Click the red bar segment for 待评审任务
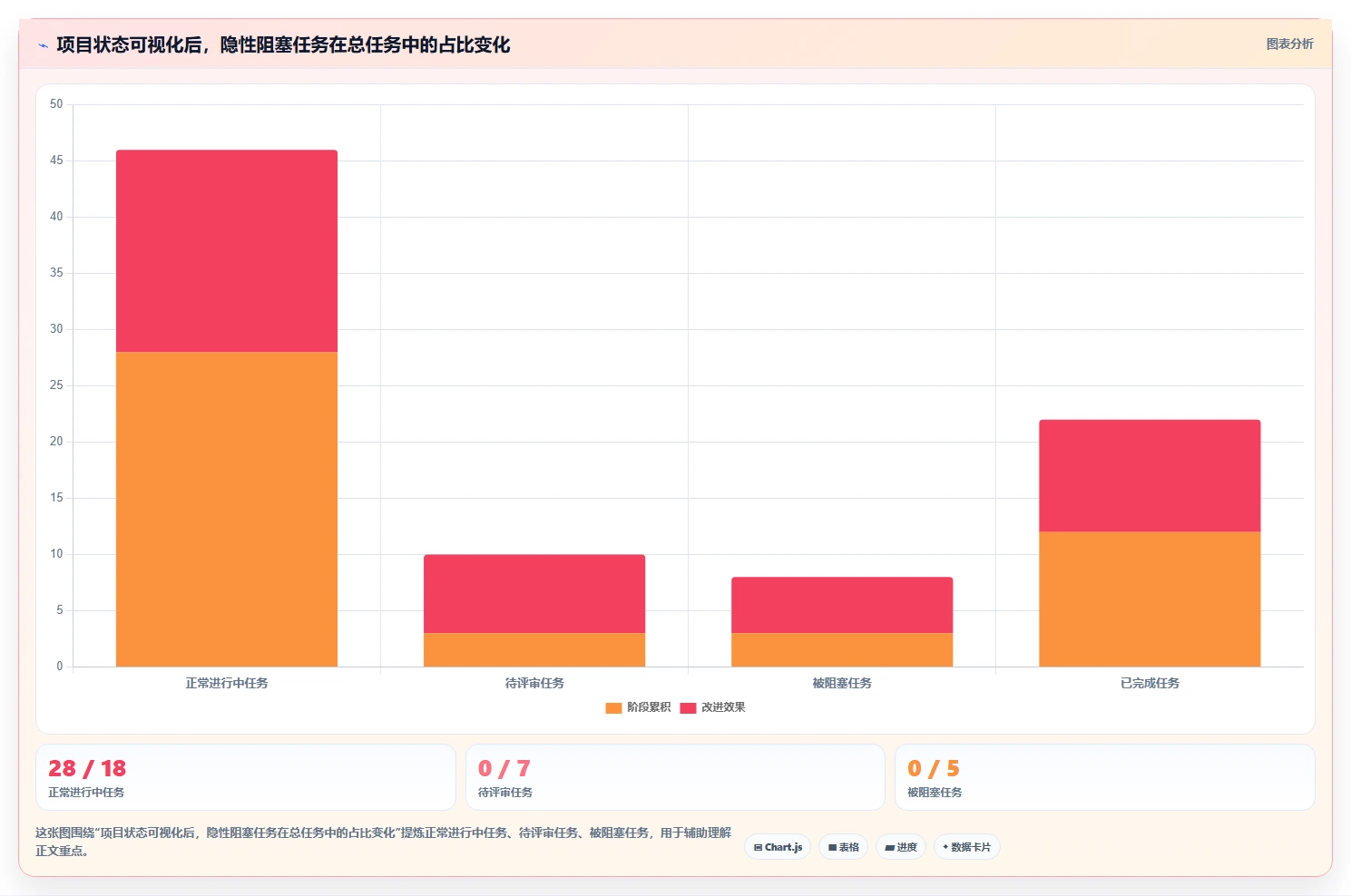The image size is (1351, 896). [534, 594]
